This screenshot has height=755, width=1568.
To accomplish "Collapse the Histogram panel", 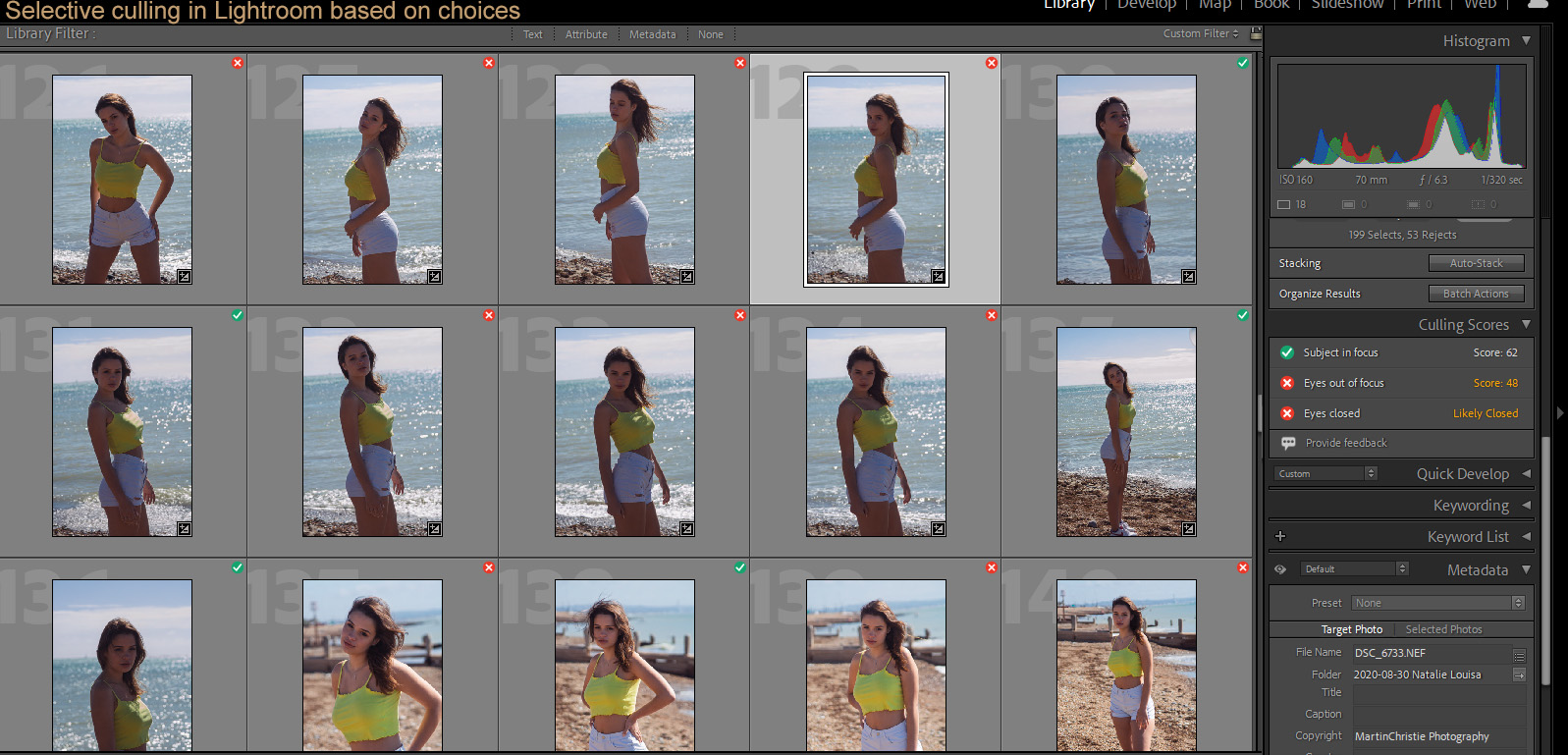I will (1526, 41).
